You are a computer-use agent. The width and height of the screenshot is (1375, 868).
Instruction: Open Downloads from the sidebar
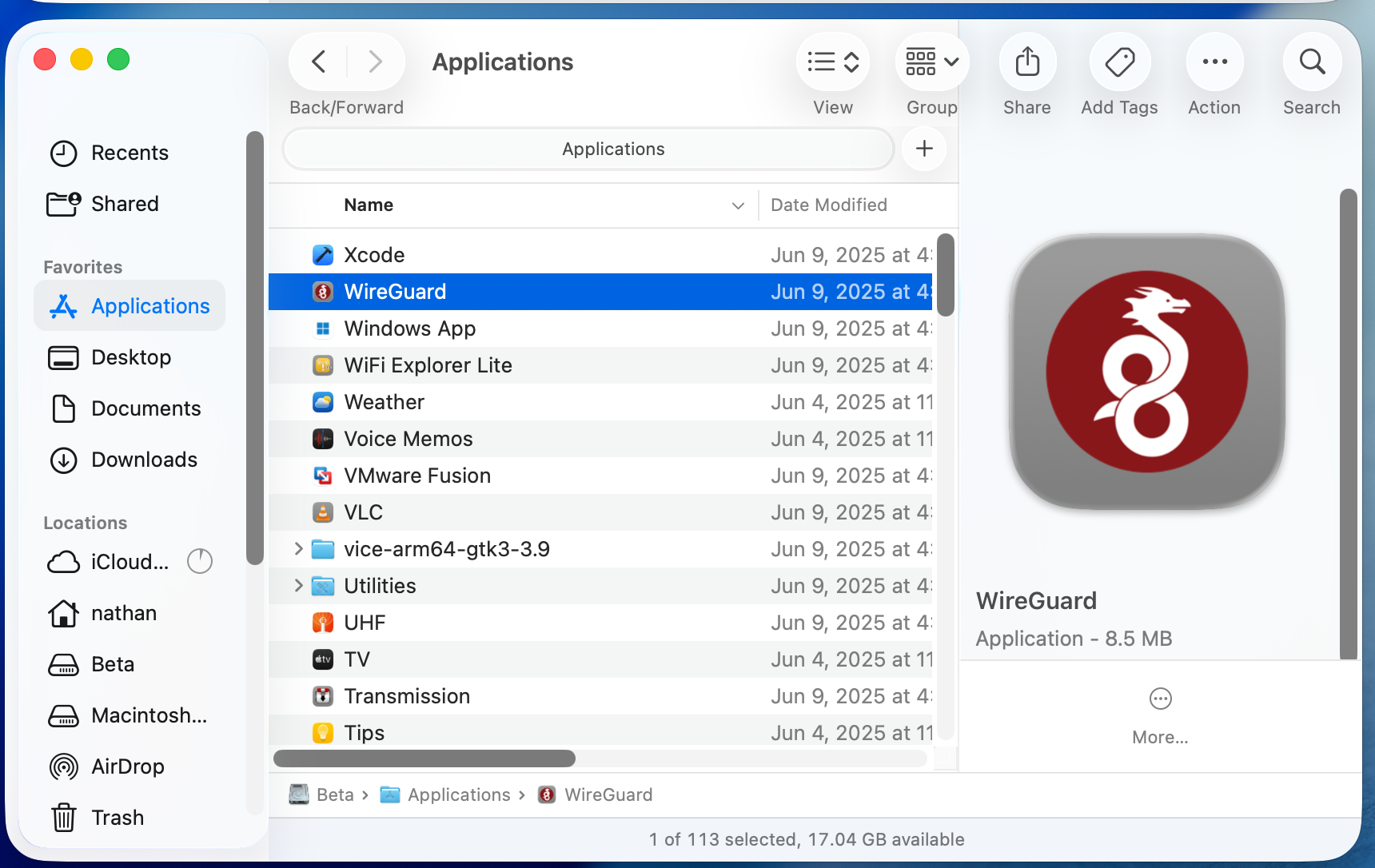(129, 460)
